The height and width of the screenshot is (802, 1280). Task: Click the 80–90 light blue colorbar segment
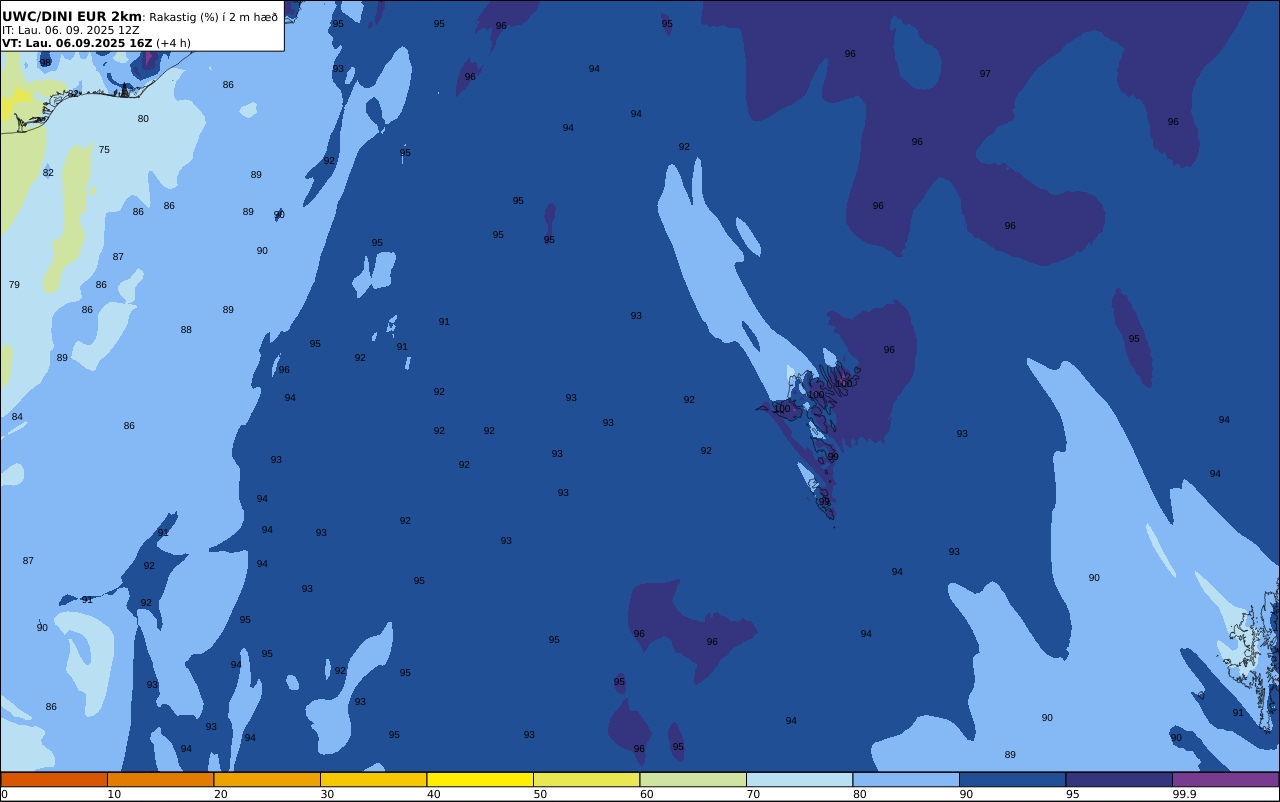tap(906, 779)
